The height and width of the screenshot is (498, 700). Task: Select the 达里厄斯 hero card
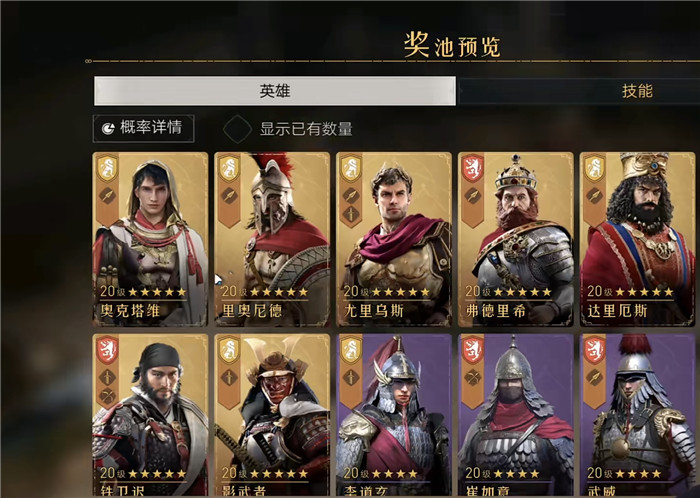click(638, 240)
